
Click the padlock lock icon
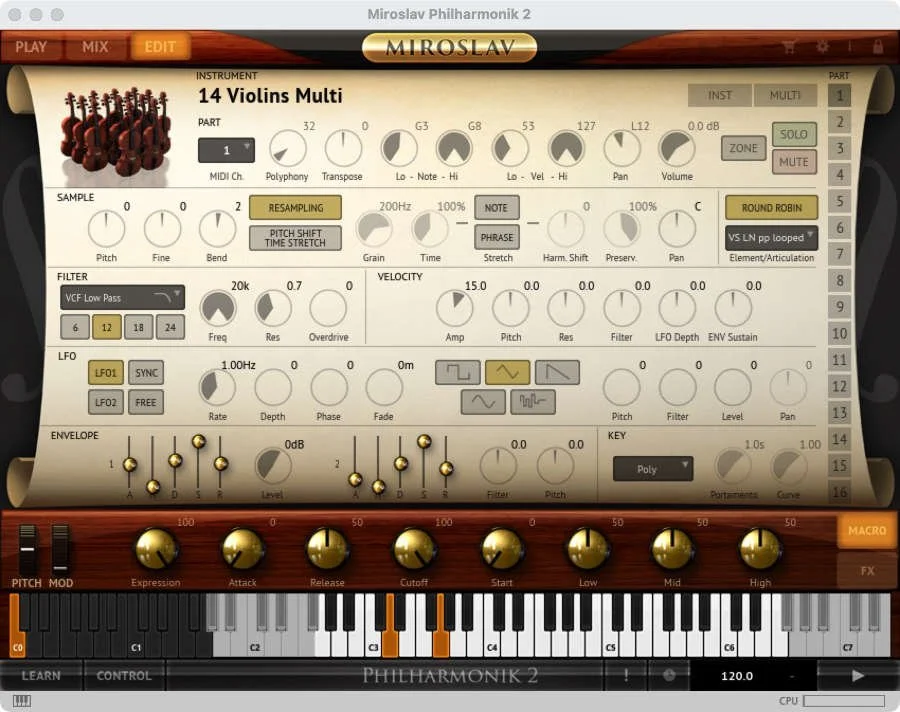click(878, 47)
